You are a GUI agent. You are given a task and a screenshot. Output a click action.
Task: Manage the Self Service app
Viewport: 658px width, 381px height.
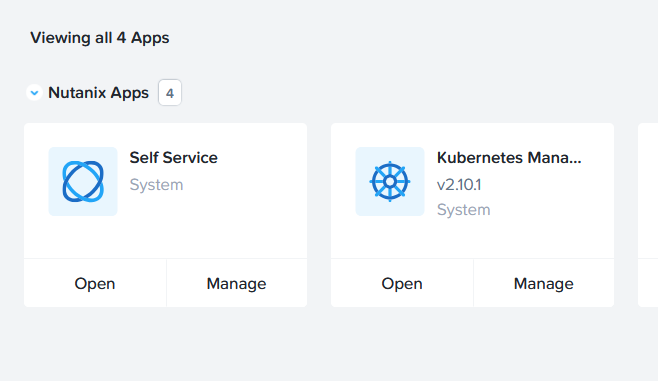click(x=237, y=283)
